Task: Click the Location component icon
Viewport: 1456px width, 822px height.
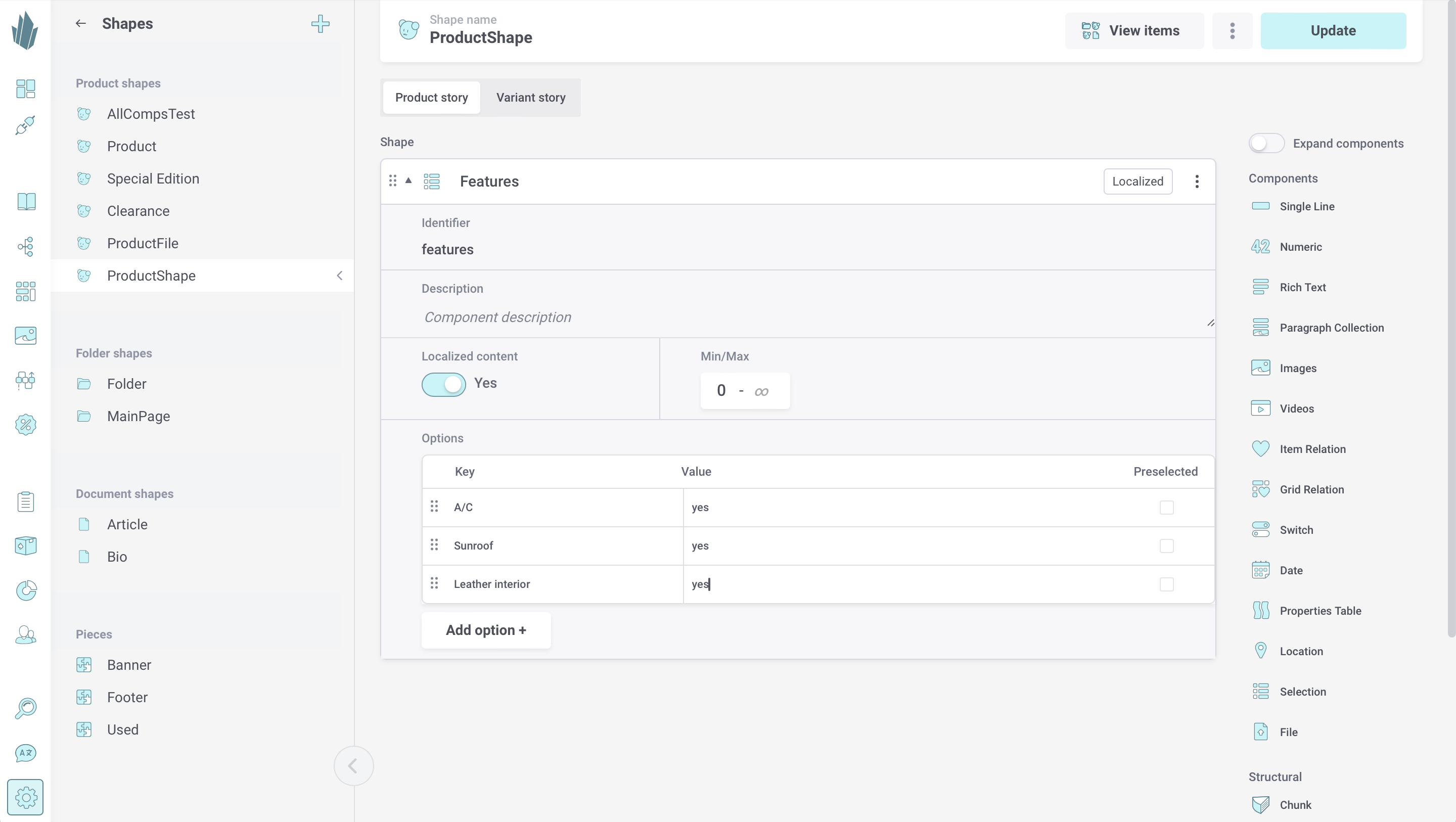Action: 1260,651
